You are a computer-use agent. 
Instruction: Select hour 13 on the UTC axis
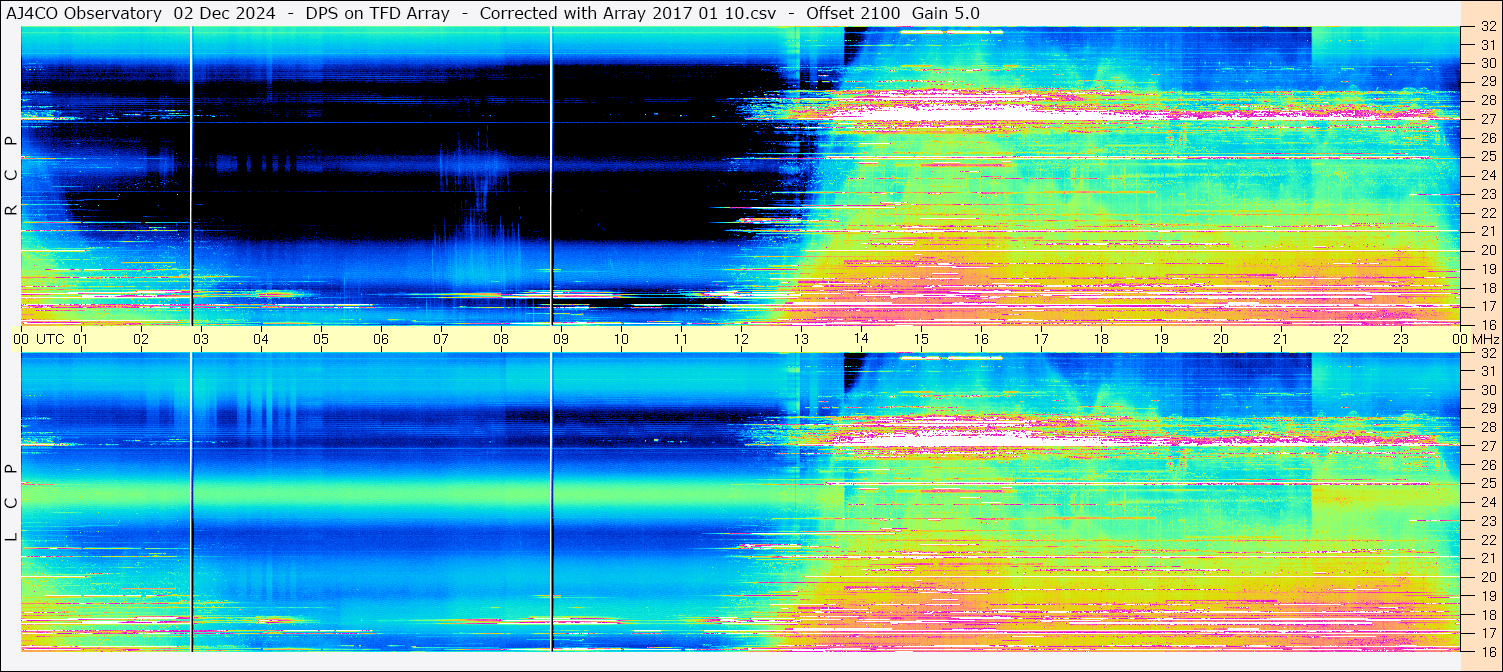pos(801,339)
